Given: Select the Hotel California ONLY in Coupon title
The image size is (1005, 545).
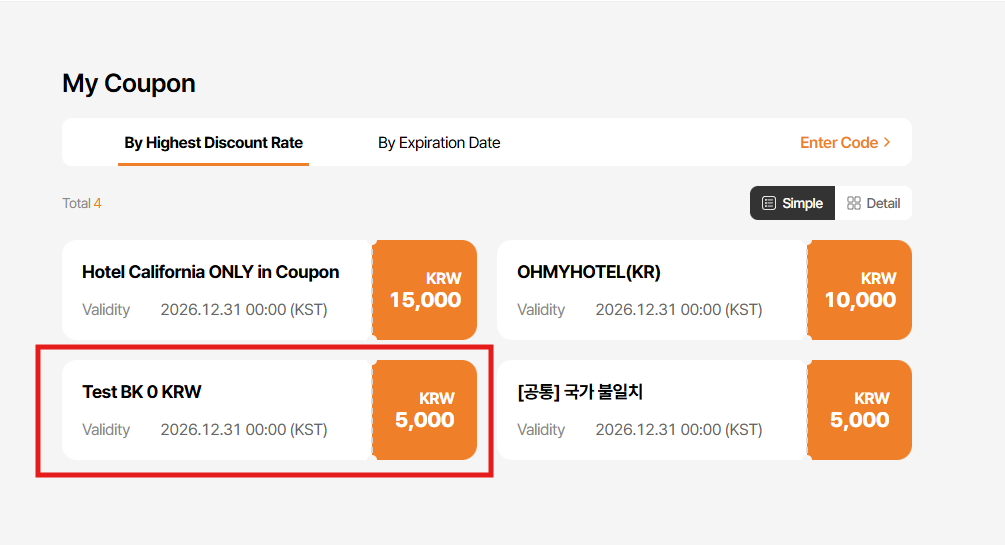Looking at the screenshot, I should pos(210,272).
